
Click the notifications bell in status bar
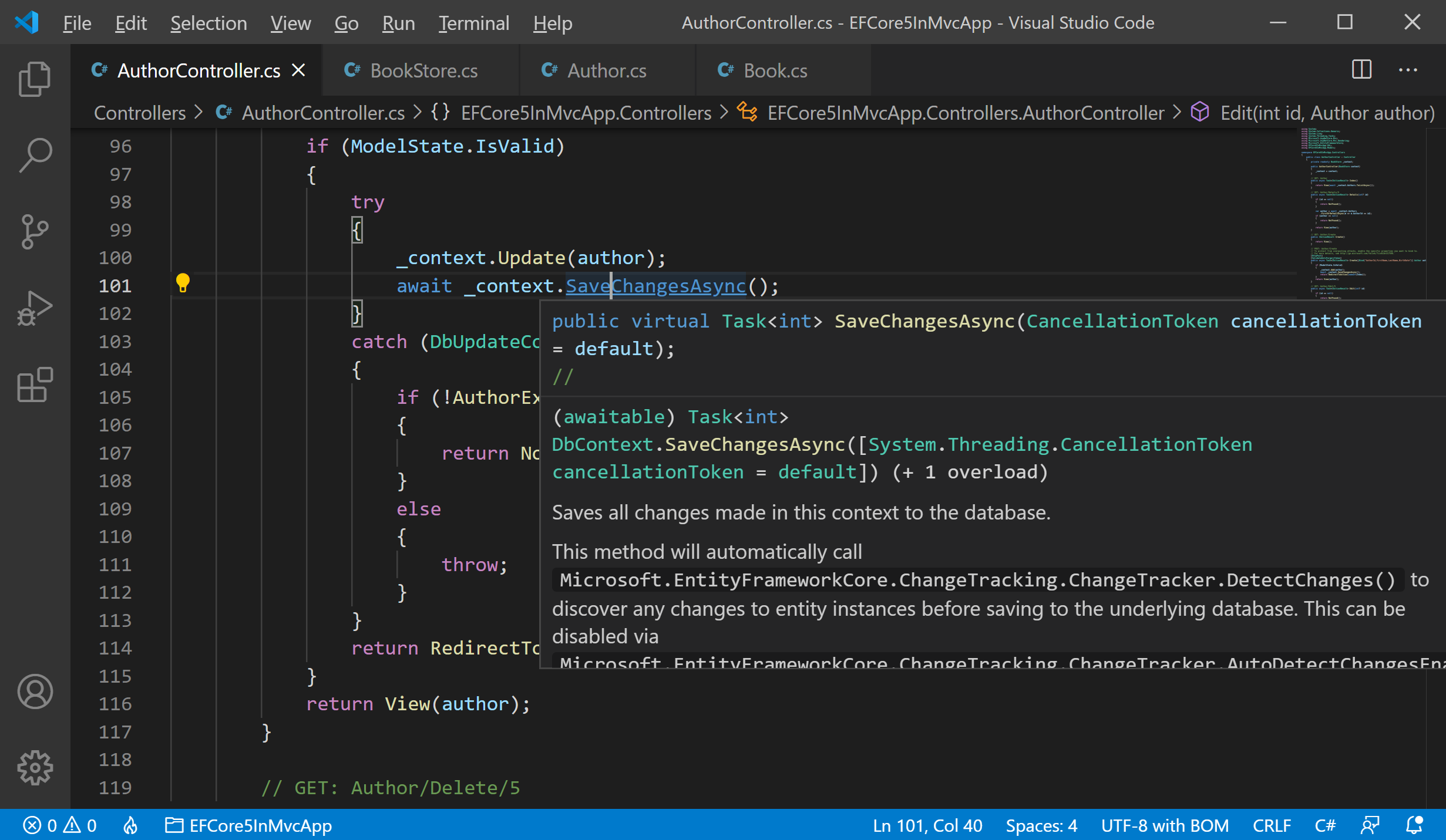pyautogui.click(x=1415, y=825)
